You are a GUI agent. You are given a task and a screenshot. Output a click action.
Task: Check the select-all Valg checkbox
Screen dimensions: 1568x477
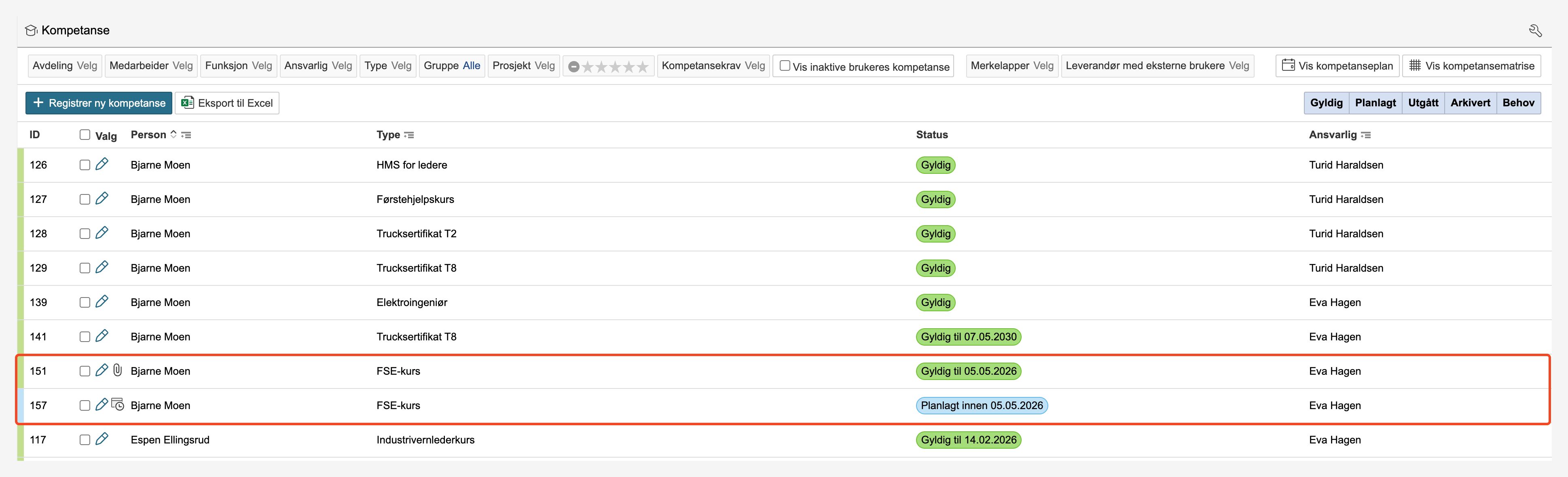(85, 135)
